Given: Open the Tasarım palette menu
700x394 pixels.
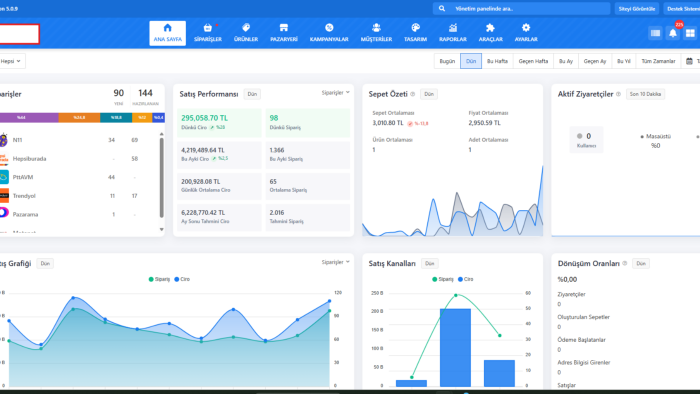Looking at the screenshot, I should coord(415,33).
